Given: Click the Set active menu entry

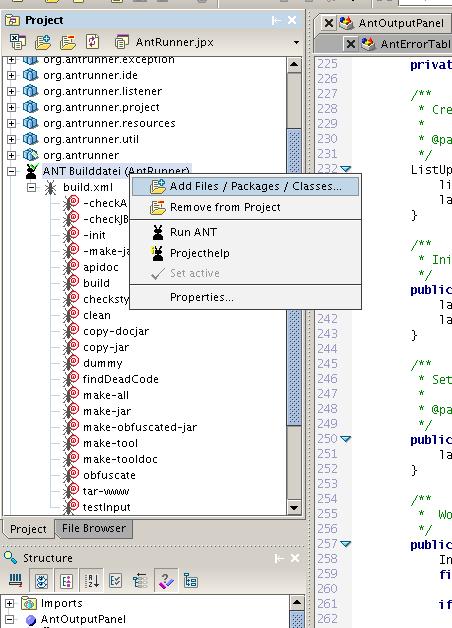Looking at the screenshot, I should [245, 273].
